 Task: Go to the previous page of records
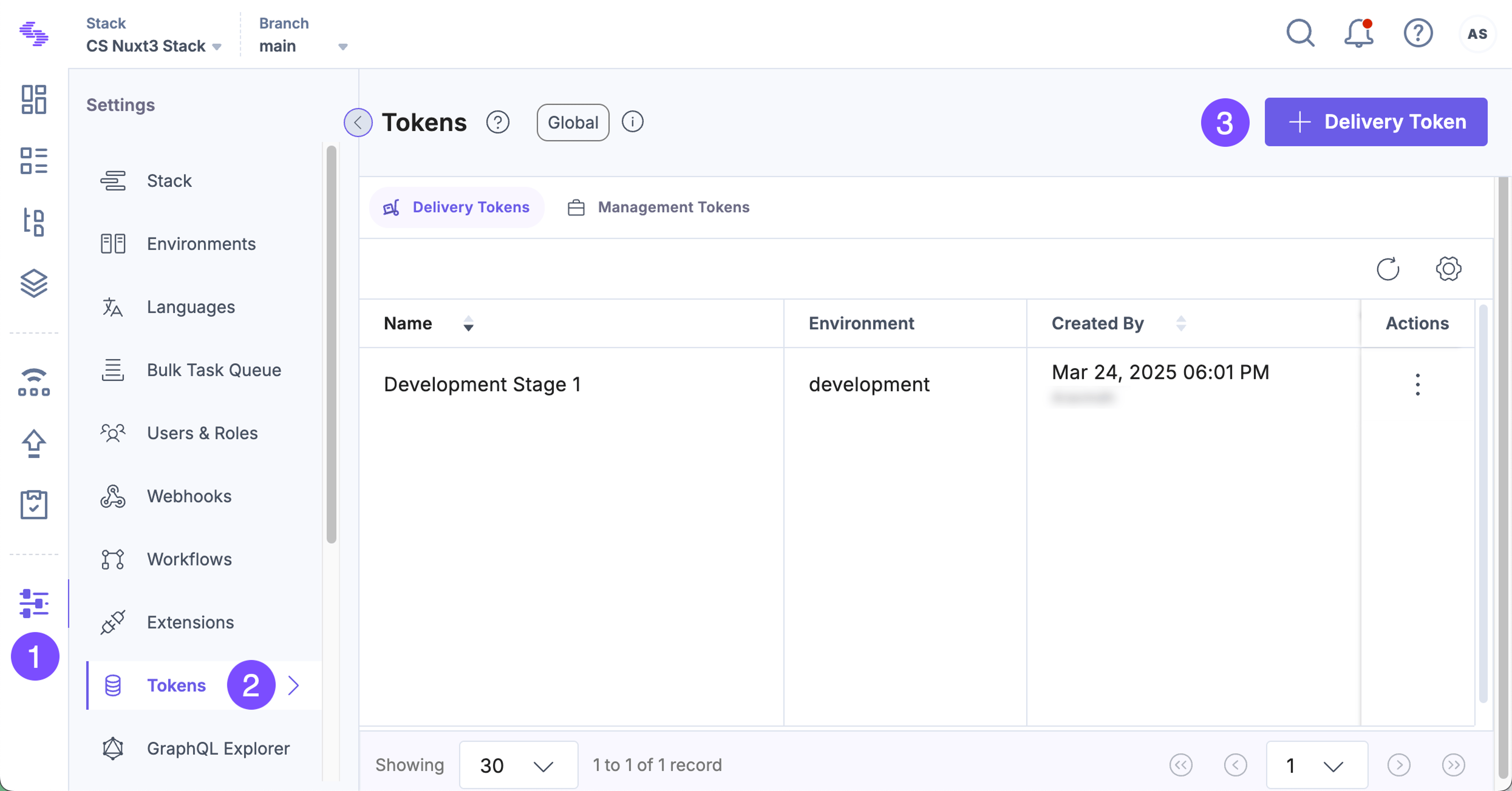1236,765
